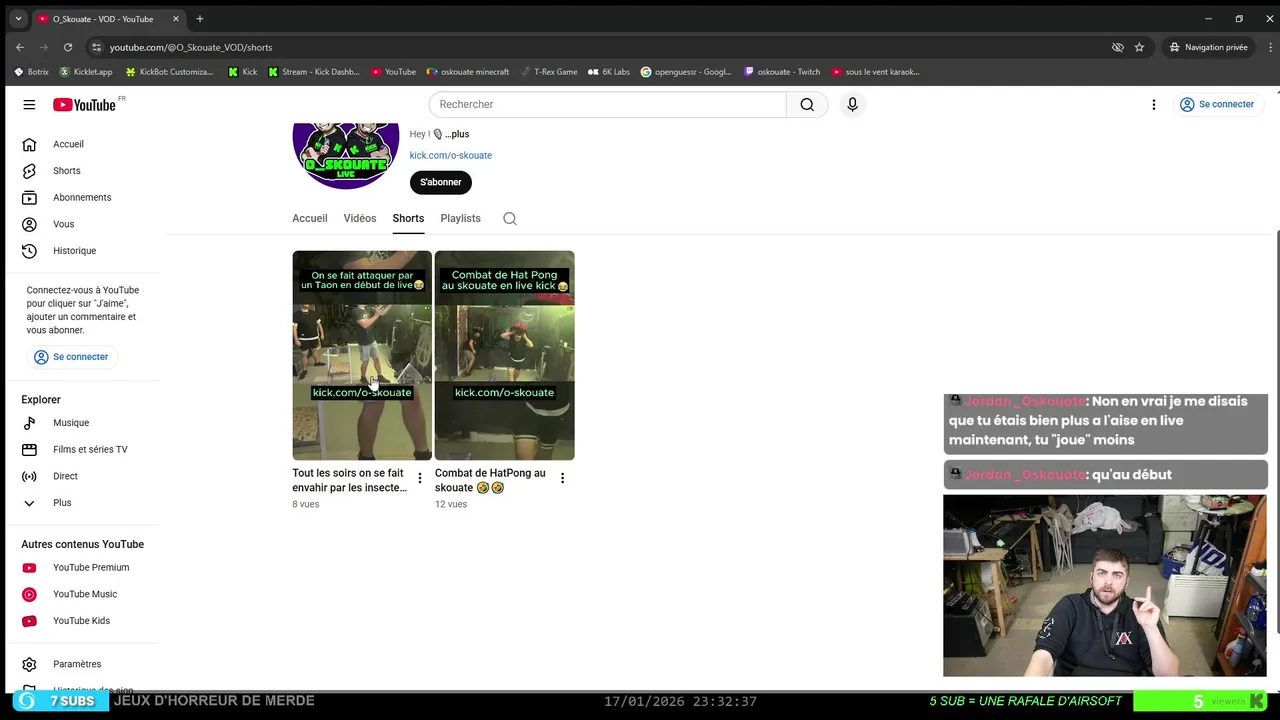The image size is (1280, 720).
Task: Activate voice search microphone
Action: (852, 104)
